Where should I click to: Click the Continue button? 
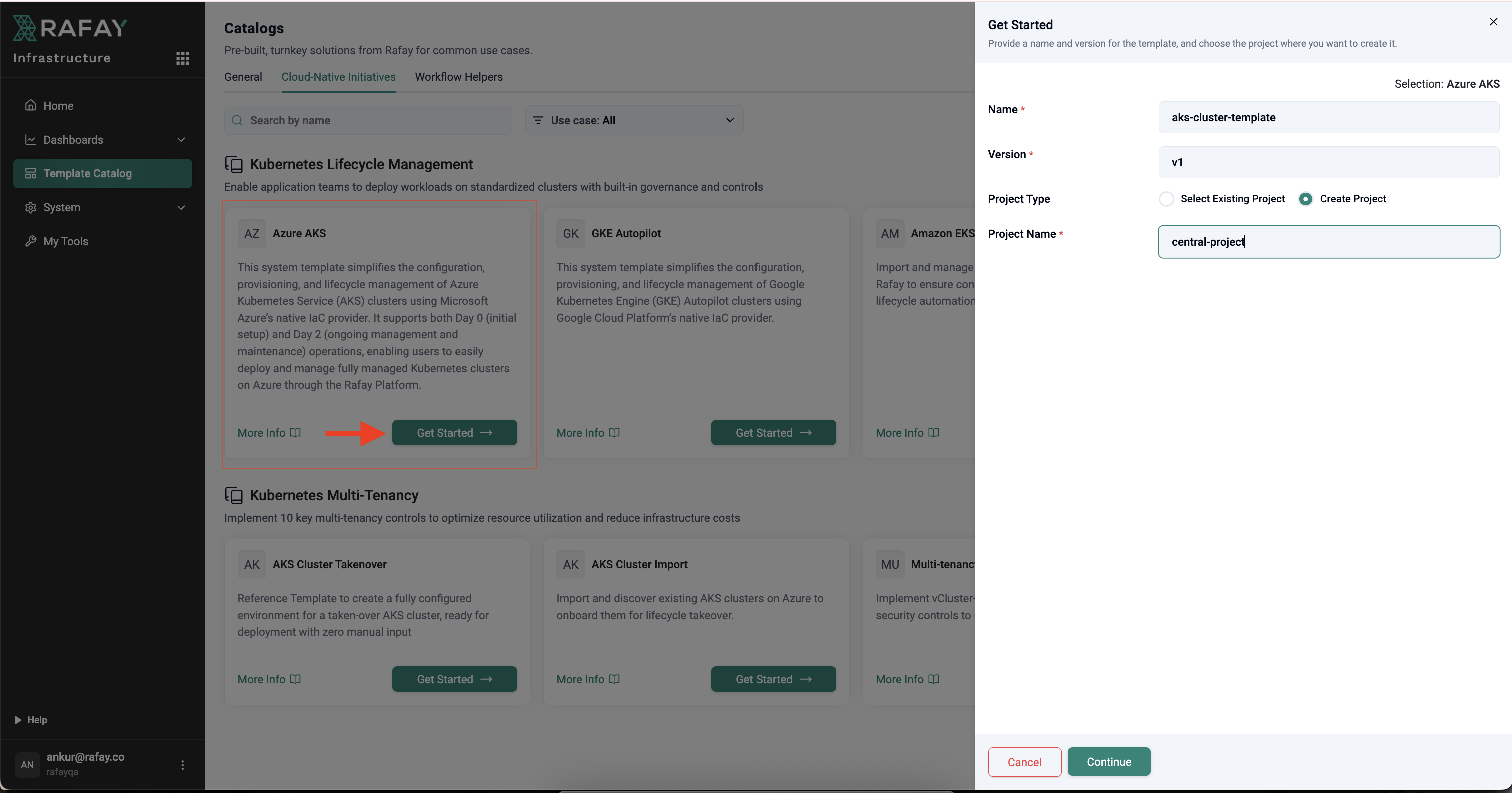pos(1108,762)
